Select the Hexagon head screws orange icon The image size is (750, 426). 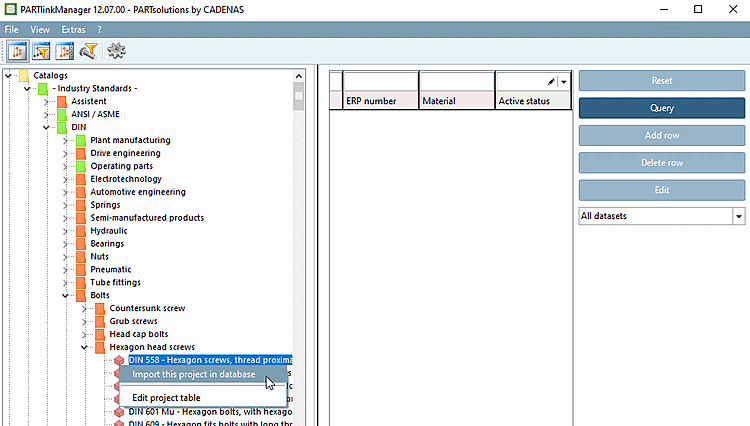point(100,347)
